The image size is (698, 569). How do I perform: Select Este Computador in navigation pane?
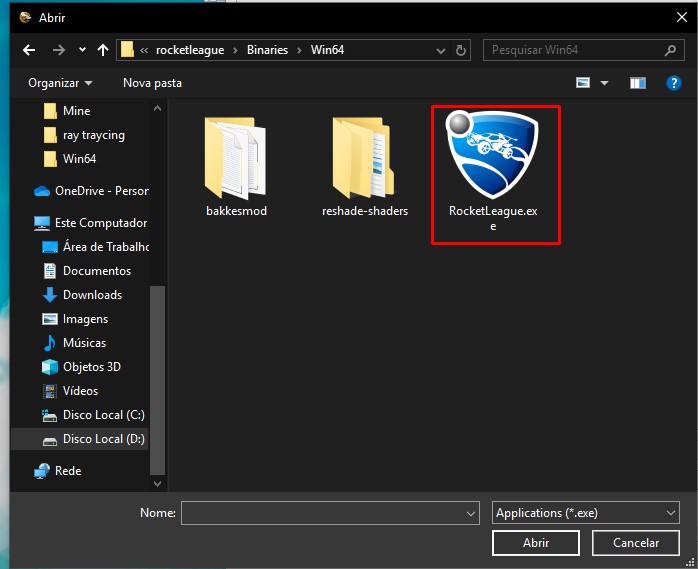tap(90, 223)
